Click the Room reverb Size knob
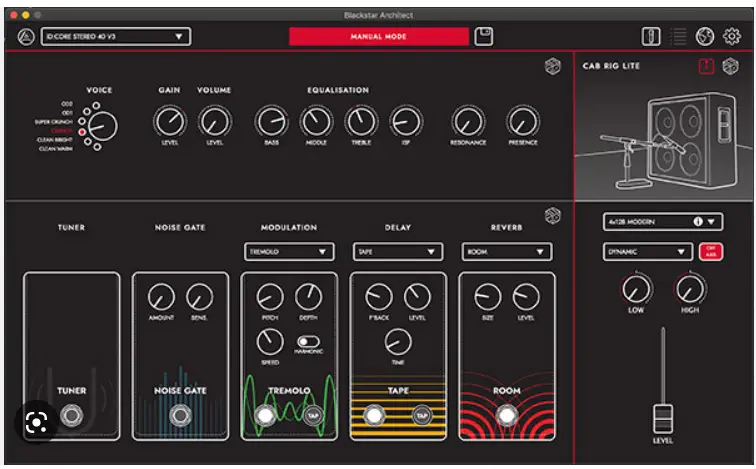 pos(488,297)
